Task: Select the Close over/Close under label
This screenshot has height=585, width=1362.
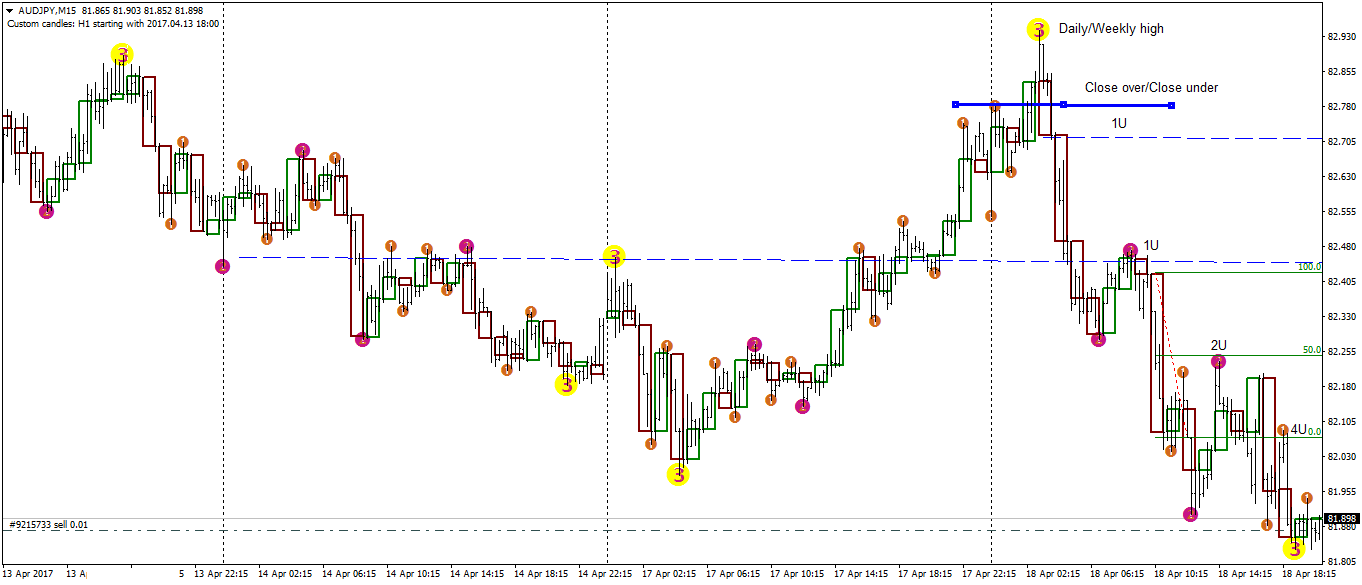Action: pyautogui.click(x=1150, y=87)
